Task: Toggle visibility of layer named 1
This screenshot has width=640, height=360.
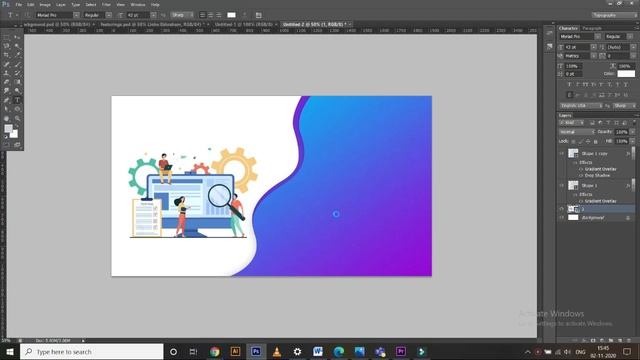Action: pos(562,209)
